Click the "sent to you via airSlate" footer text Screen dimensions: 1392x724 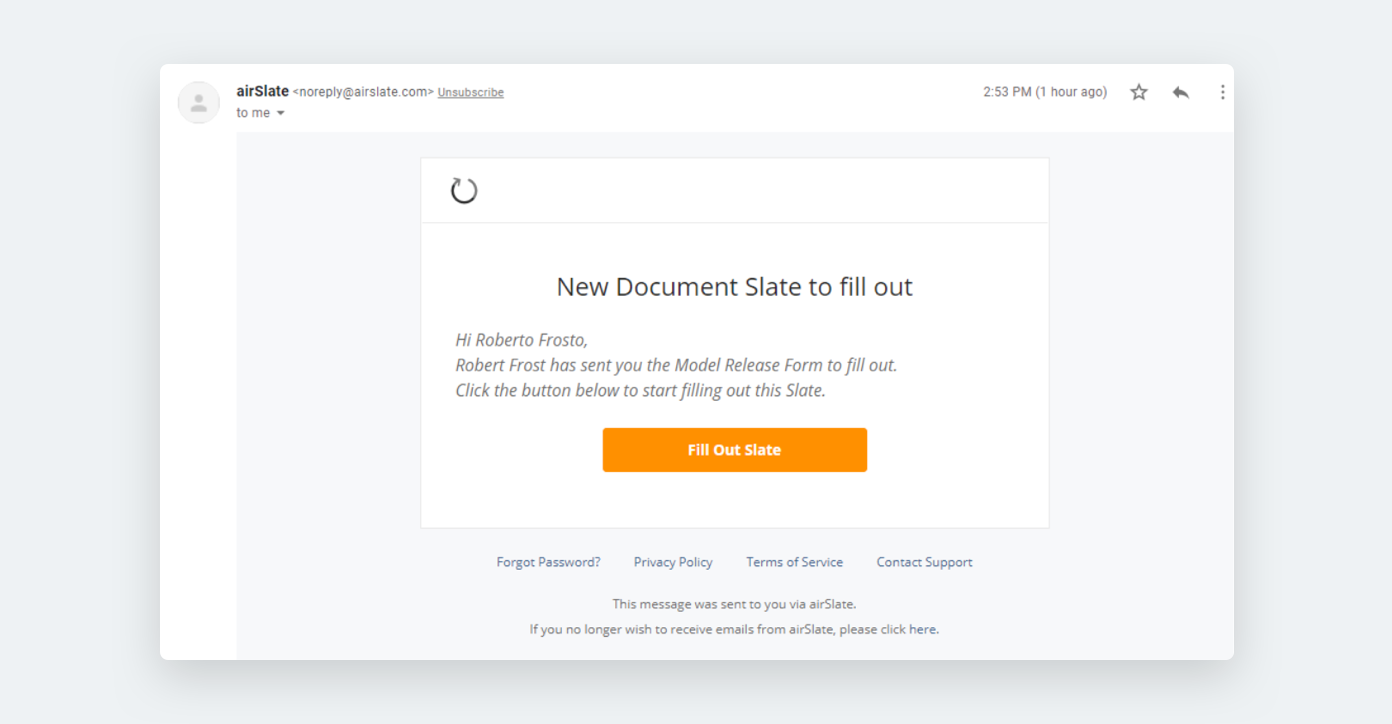[x=734, y=604]
